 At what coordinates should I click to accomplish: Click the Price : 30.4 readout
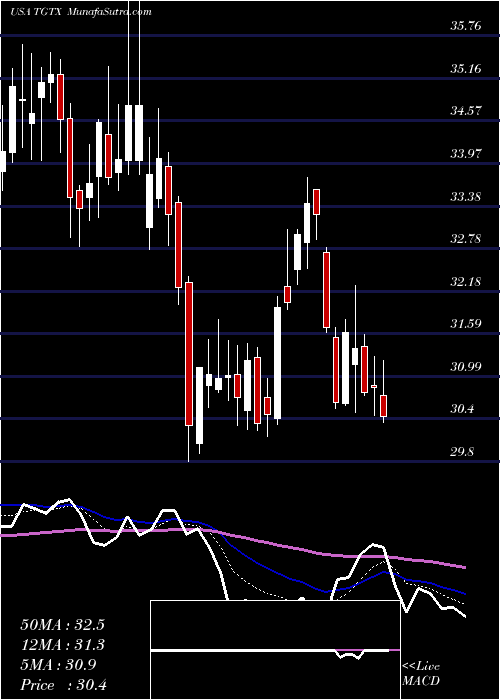pyautogui.click(x=63, y=685)
